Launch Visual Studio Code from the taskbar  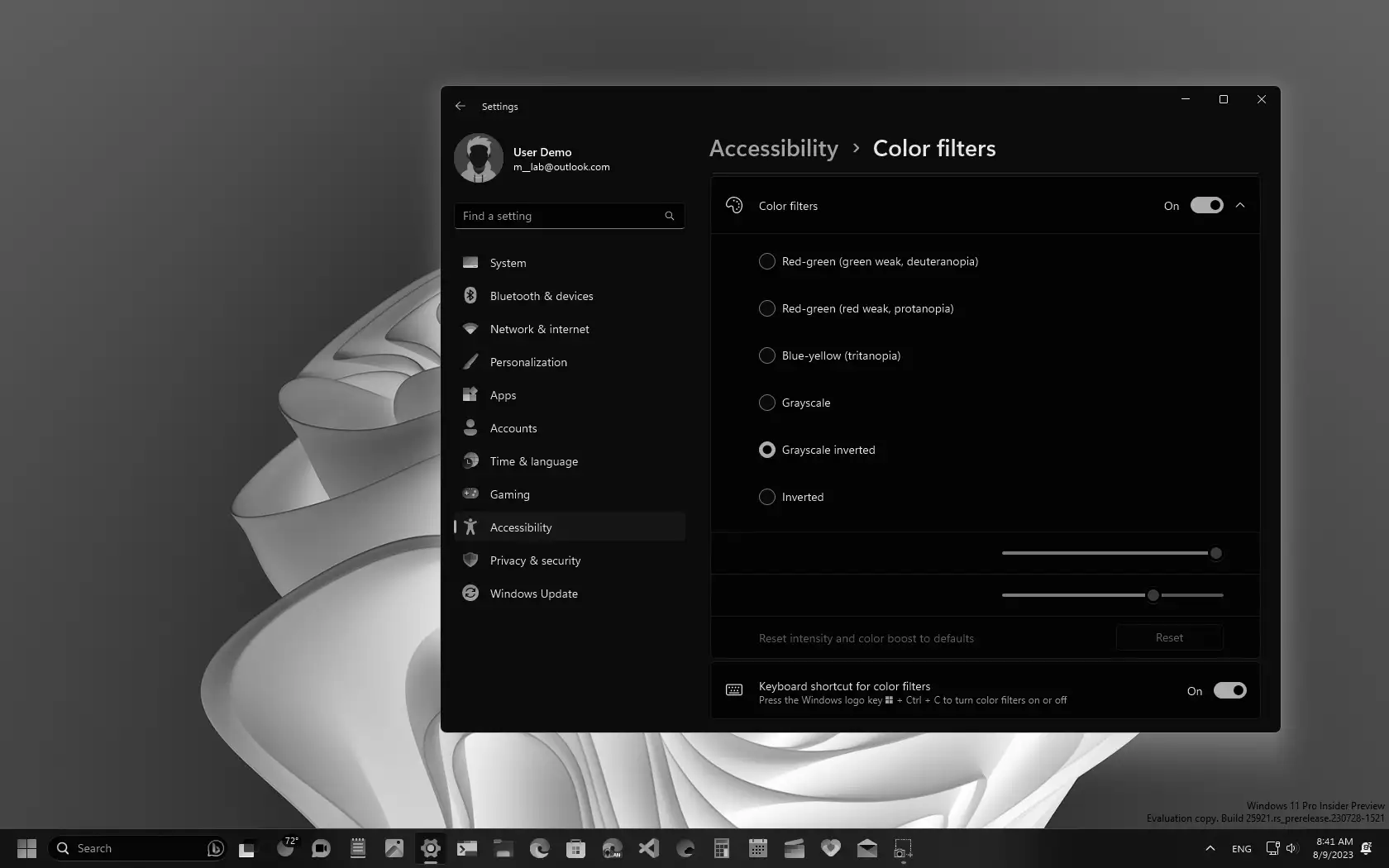(648, 848)
